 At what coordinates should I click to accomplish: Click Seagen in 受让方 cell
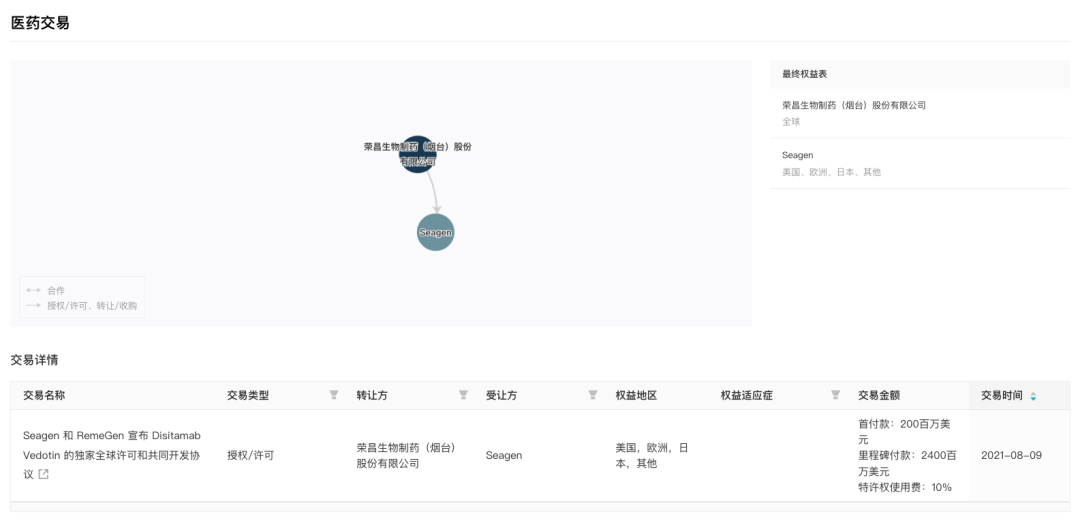[503, 455]
